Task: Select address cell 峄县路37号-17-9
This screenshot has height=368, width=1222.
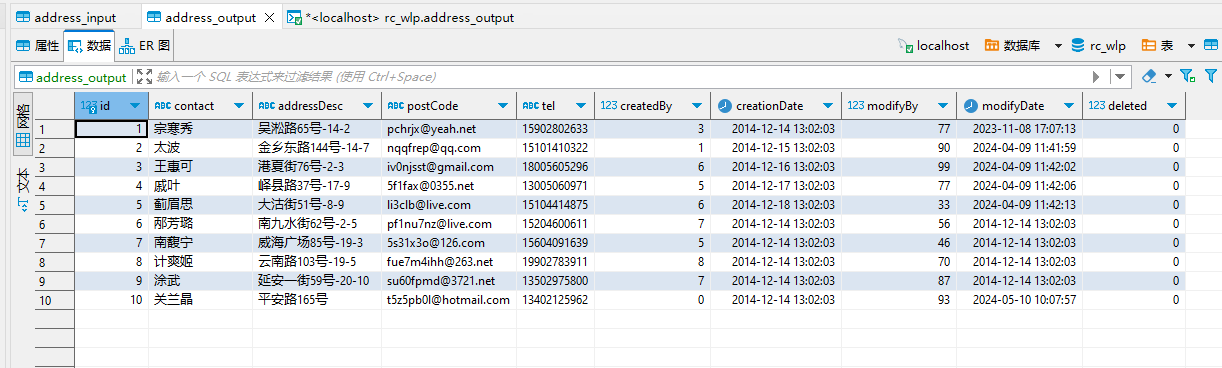Action: click(317, 186)
